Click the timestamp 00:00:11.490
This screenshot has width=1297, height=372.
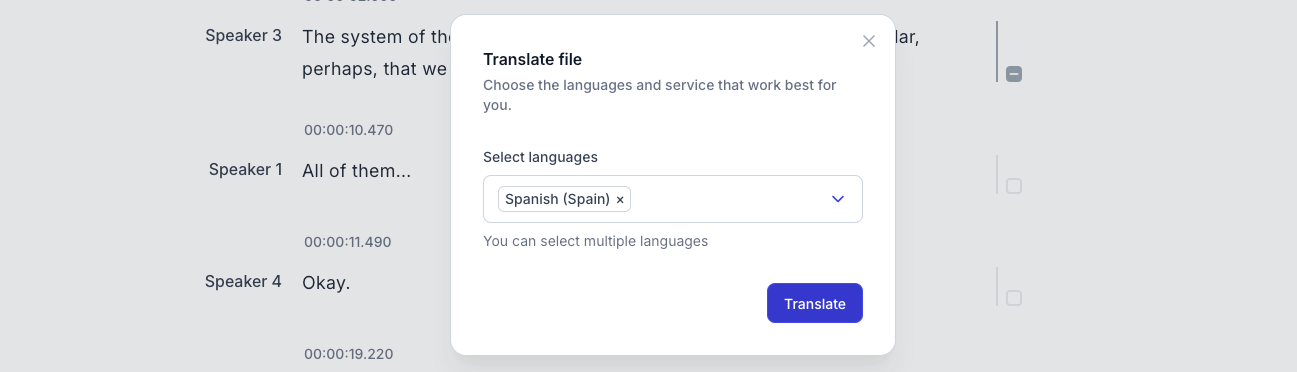point(348,242)
